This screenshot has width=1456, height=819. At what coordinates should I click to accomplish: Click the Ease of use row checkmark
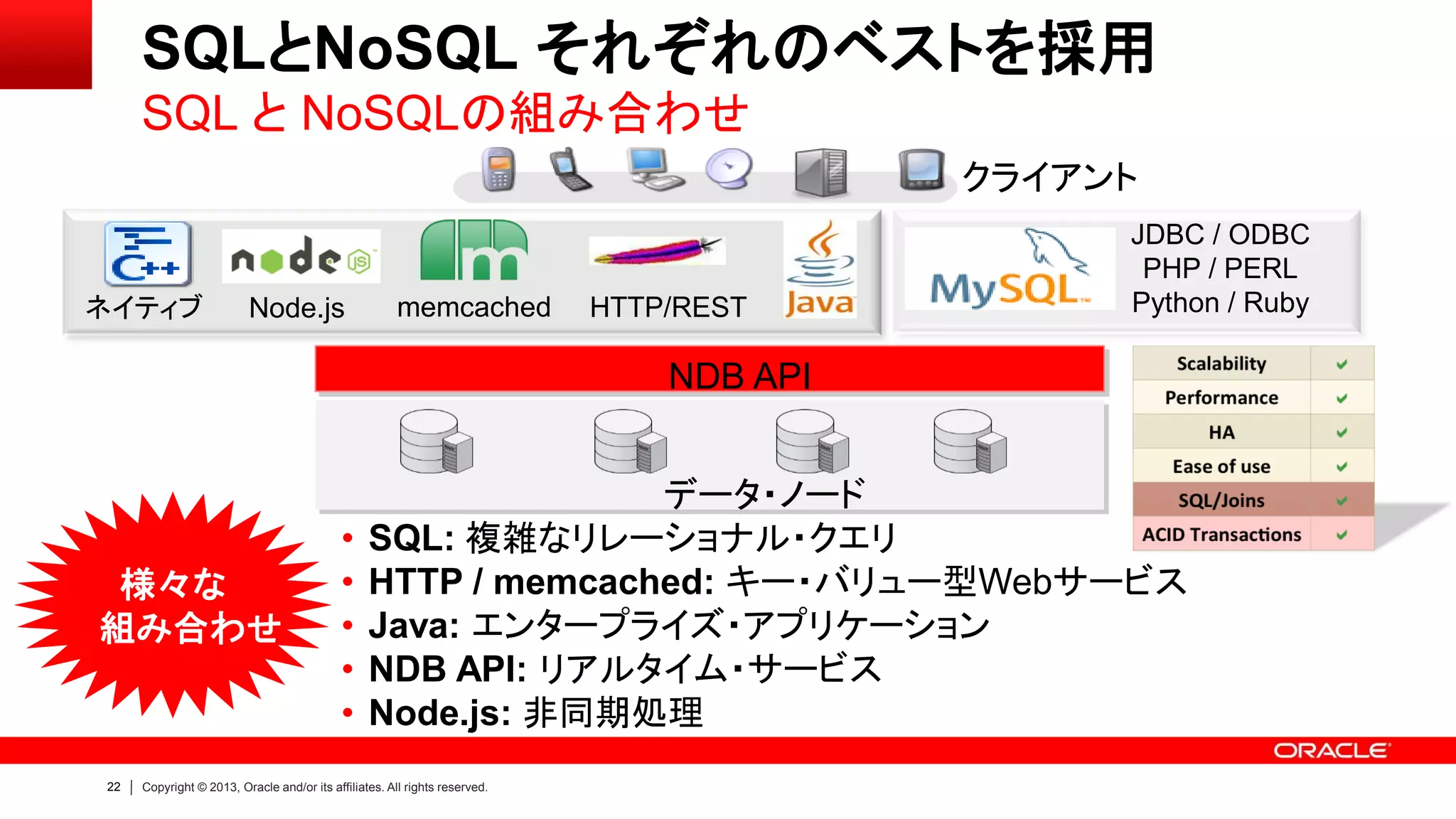pos(1342,466)
